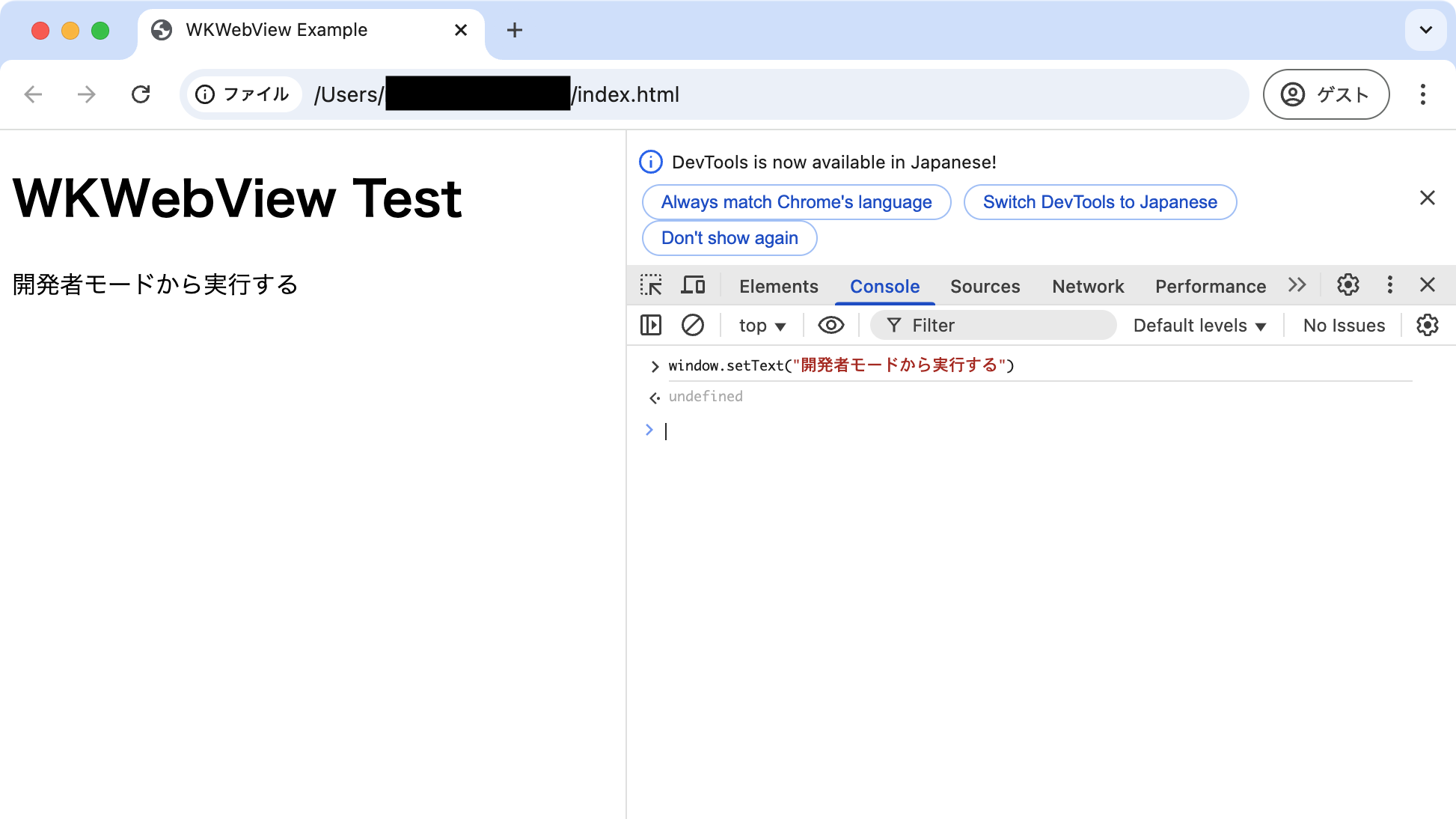Open DevTools settings gear
Screen dimensions: 1456x819
click(x=1348, y=285)
